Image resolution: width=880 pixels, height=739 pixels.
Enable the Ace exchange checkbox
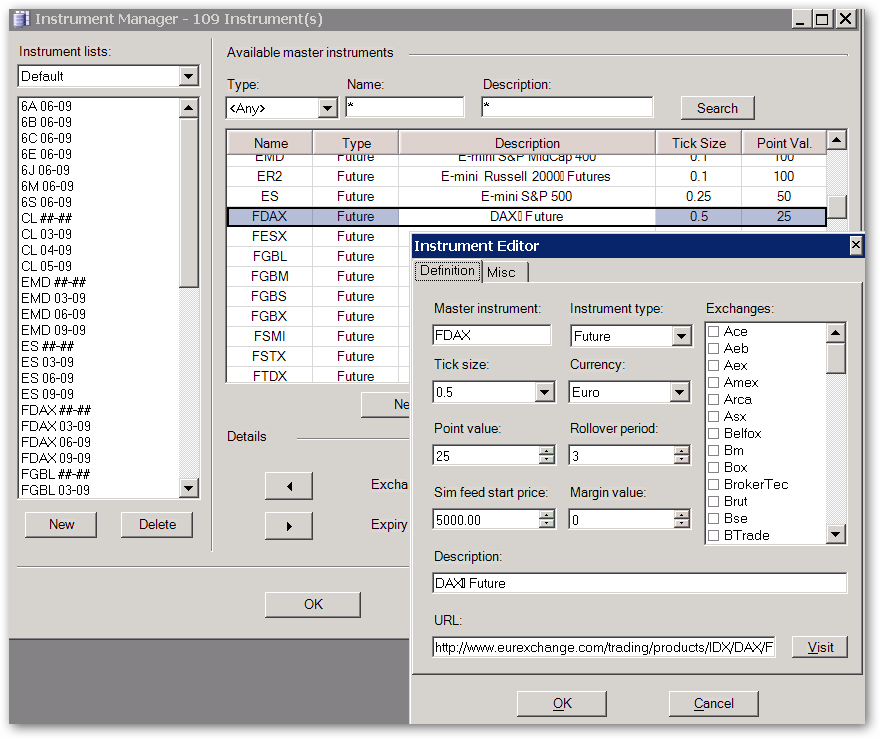pyautogui.click(x=714, y=332)
